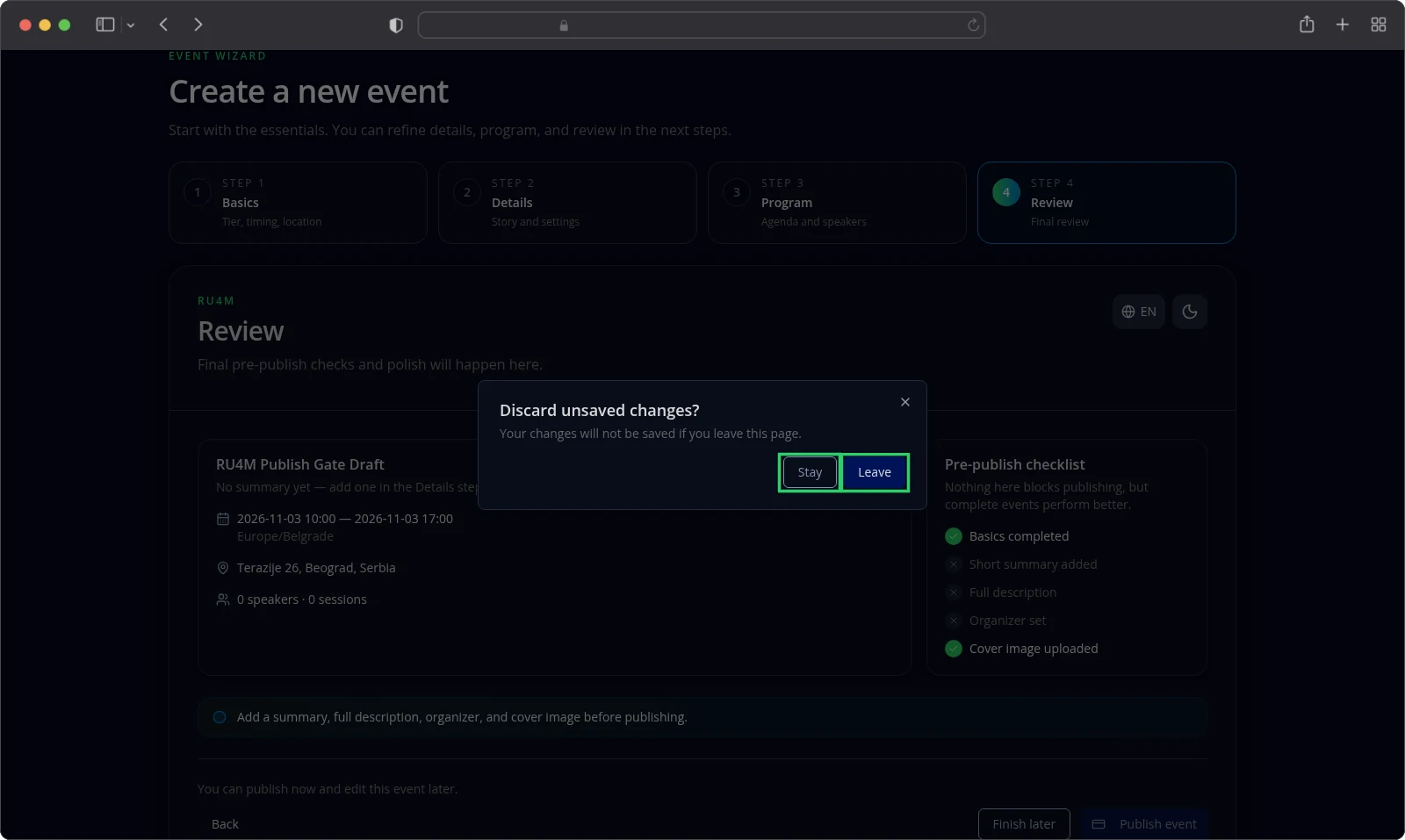This screenshot has height=840, width=1405.
Task: Show the tab overview grid icon
Action: 1379,25
